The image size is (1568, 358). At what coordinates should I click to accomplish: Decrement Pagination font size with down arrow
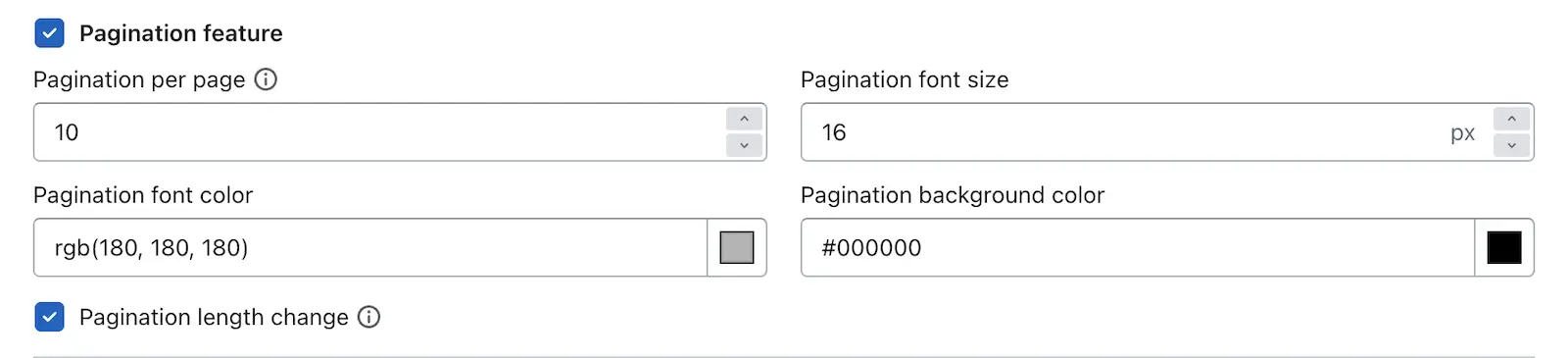[x=1512, y=145]
